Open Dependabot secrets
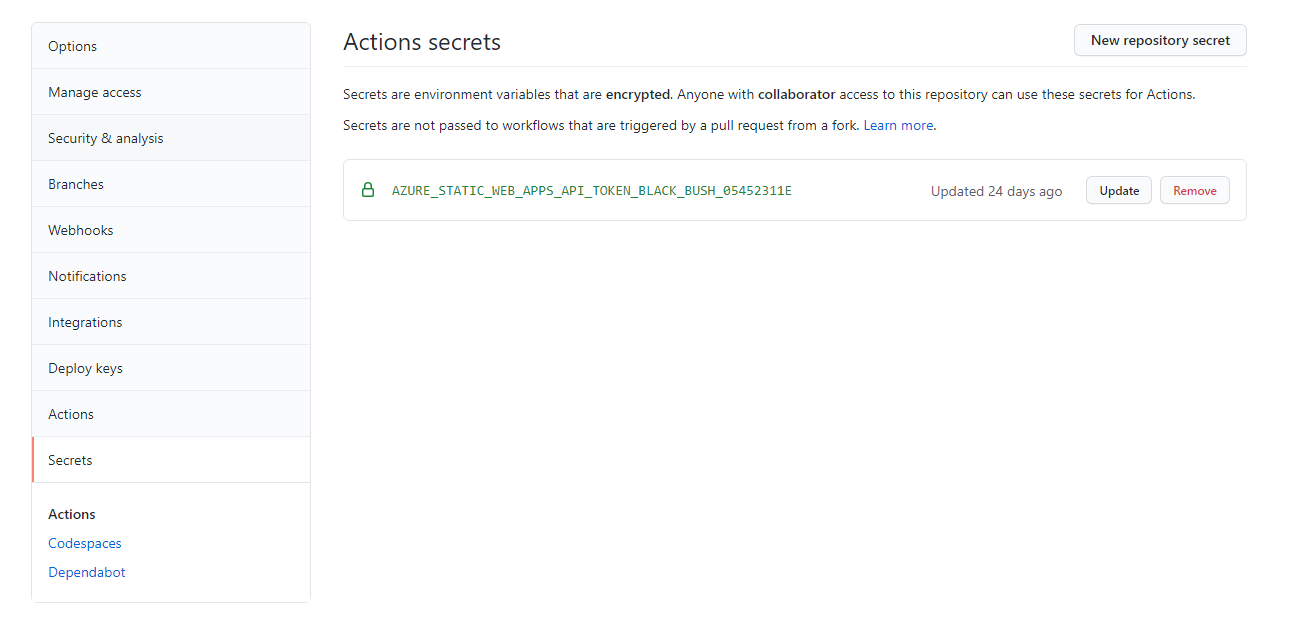 coord(86,571)
